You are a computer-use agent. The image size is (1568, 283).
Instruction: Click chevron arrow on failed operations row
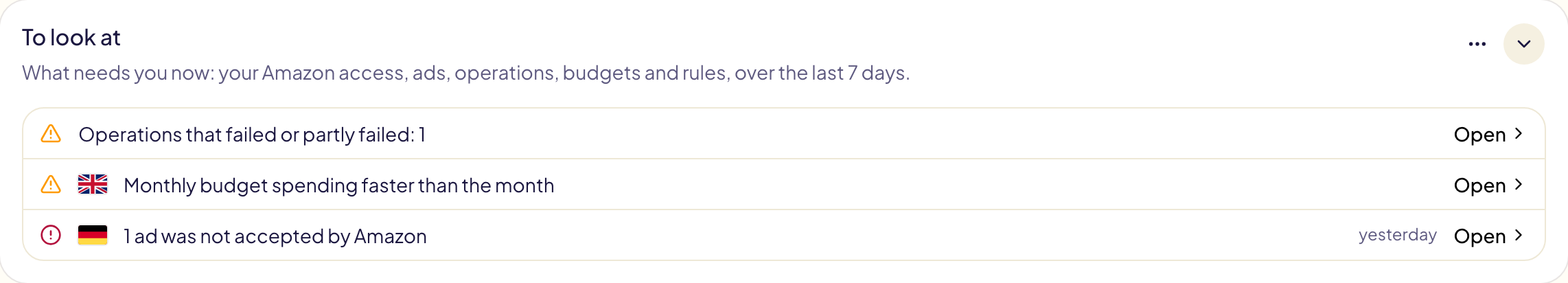click(1519, 134)
